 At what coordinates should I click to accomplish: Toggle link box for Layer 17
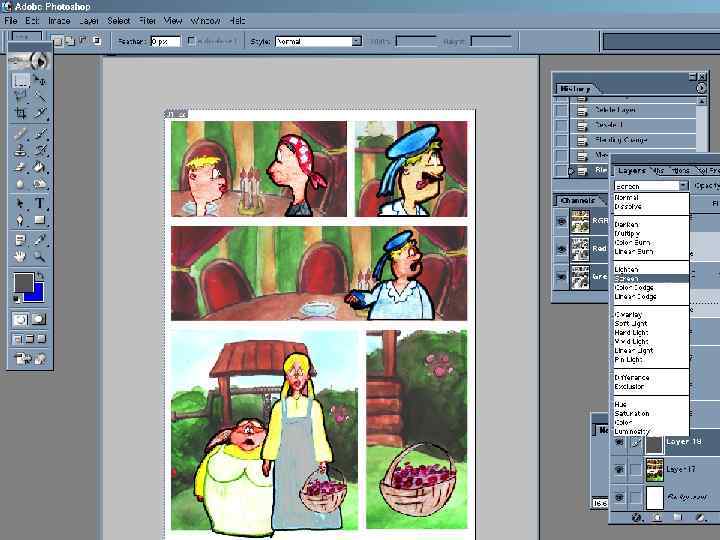636,469
